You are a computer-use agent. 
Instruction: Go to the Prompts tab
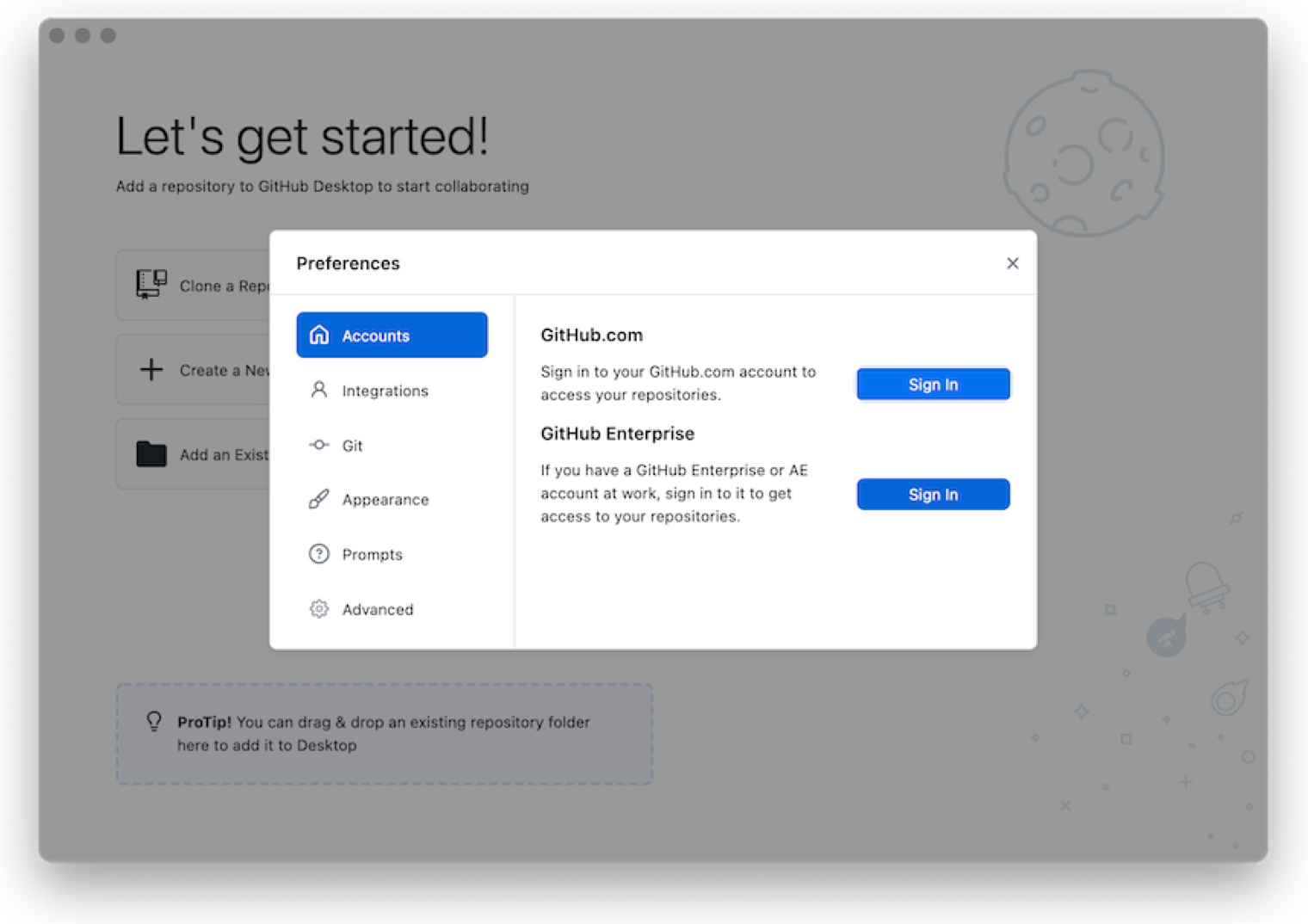(392, 554)
